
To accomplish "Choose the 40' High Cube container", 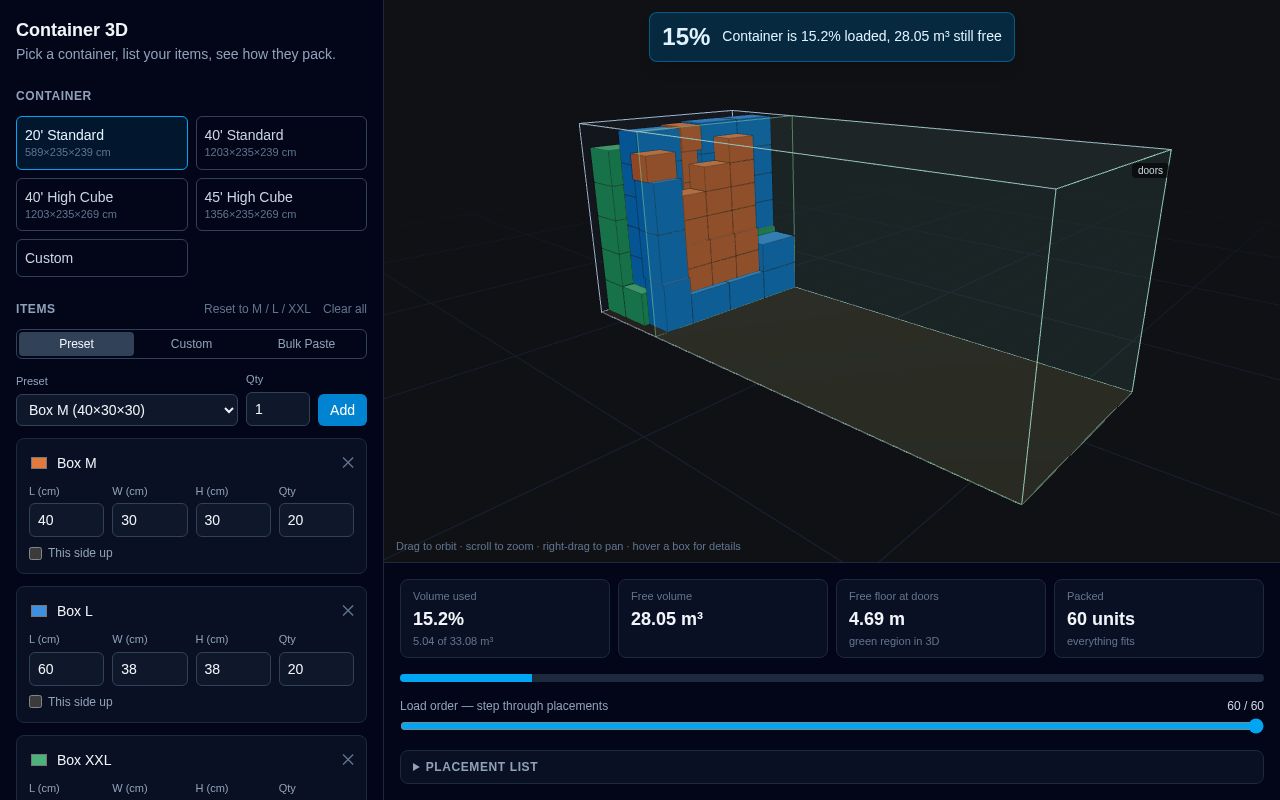I will coord(102,204).
